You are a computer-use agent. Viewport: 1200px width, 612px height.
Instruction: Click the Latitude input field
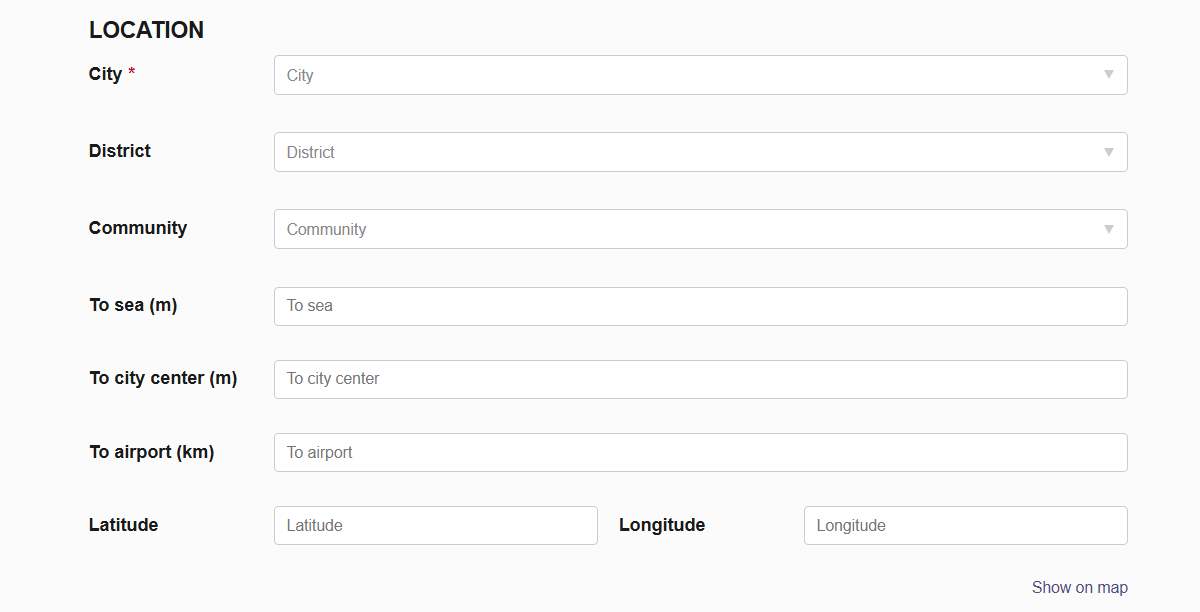click(x=435, y=525)
